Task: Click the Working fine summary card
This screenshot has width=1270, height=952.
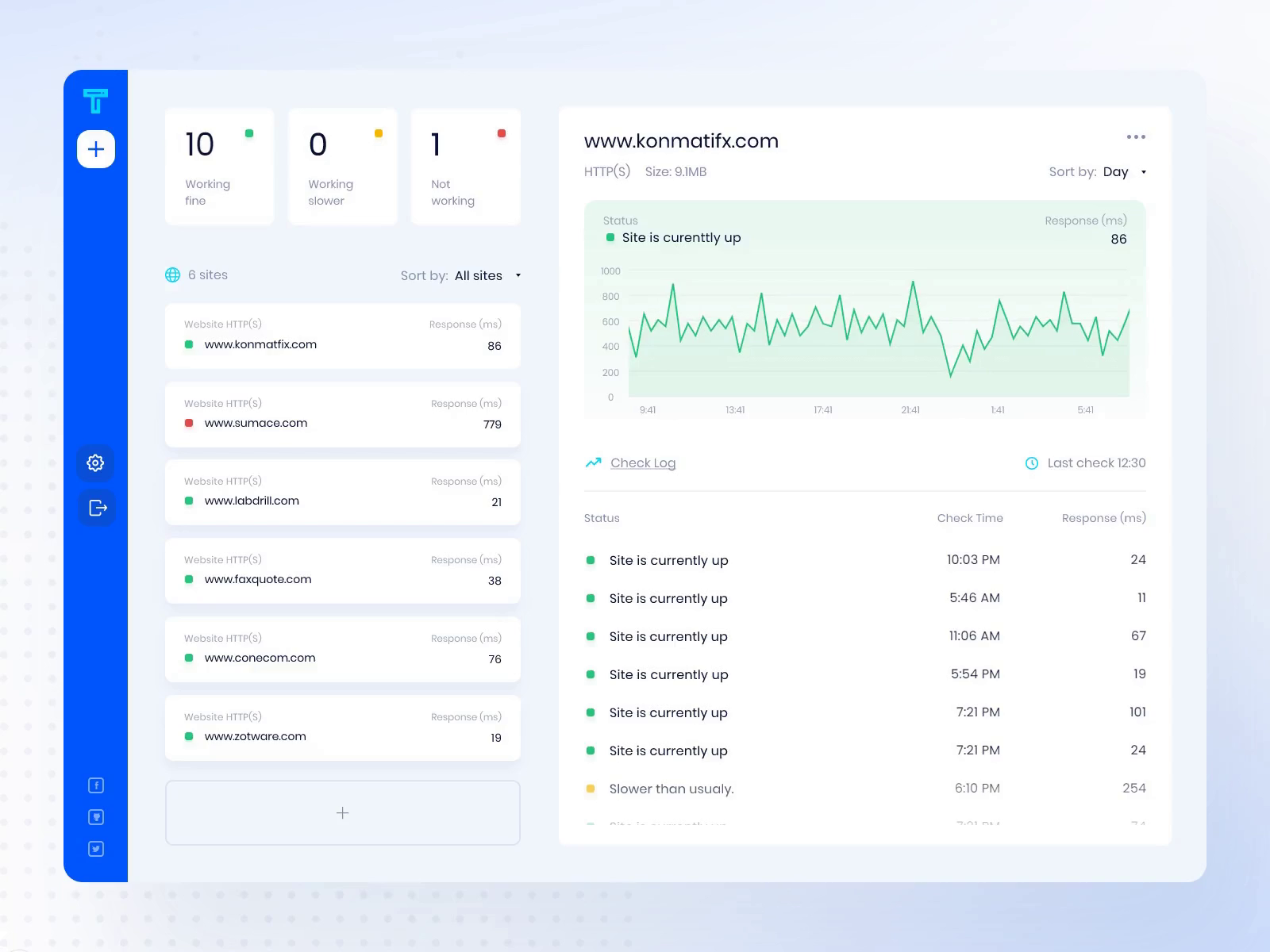Action: point(219,167)
